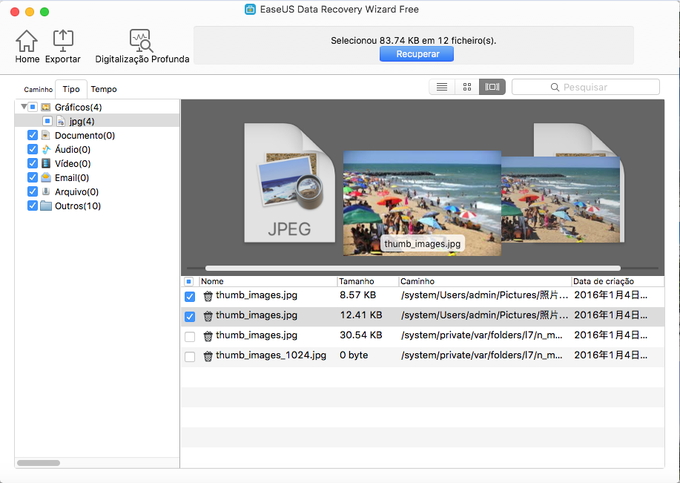Click the cover flow horizontal scrubber bar
The image size is (680, 483).
413,268
